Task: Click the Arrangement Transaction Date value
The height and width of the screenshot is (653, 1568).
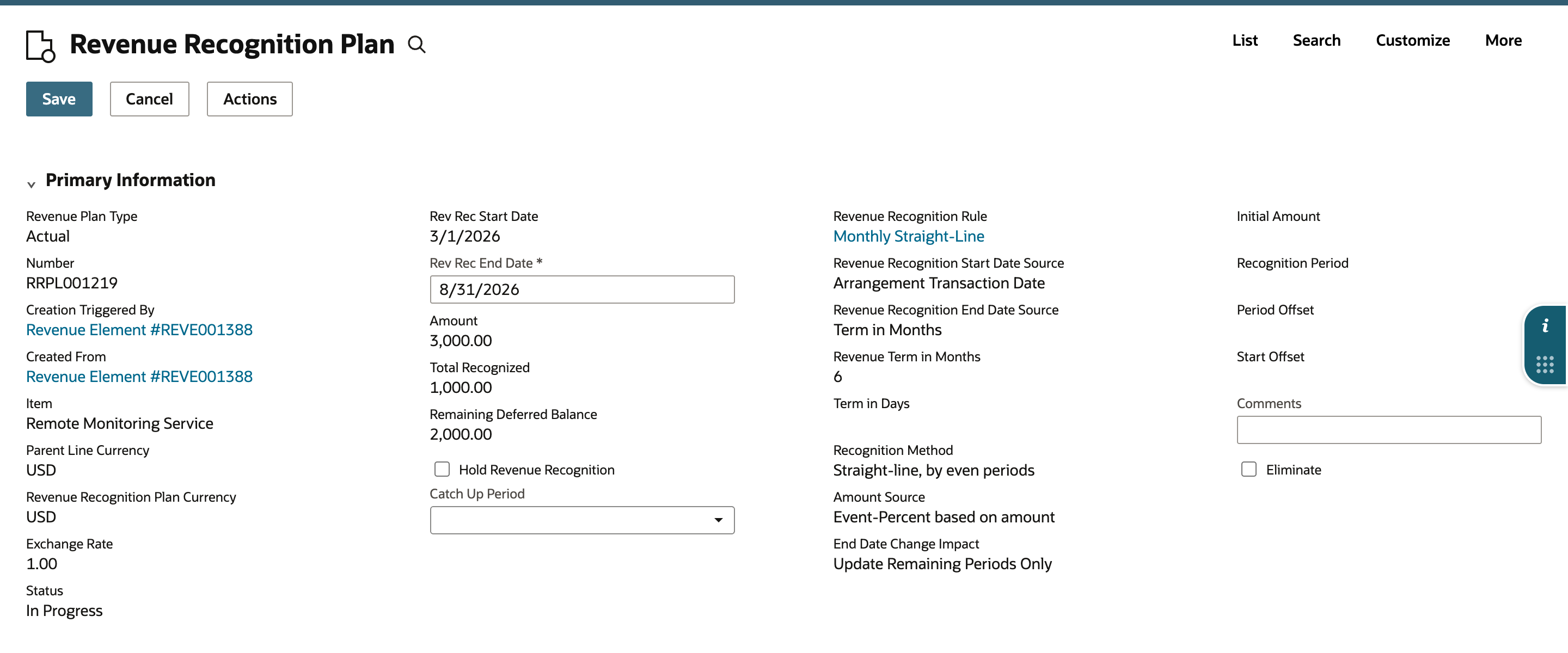Action: [939, 283]
